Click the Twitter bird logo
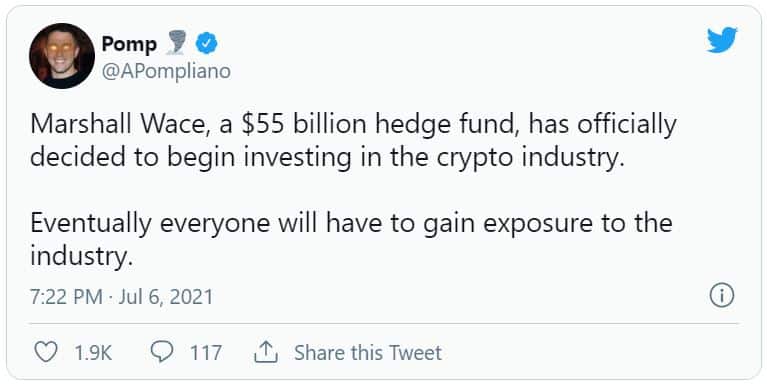 coord(722,40)
